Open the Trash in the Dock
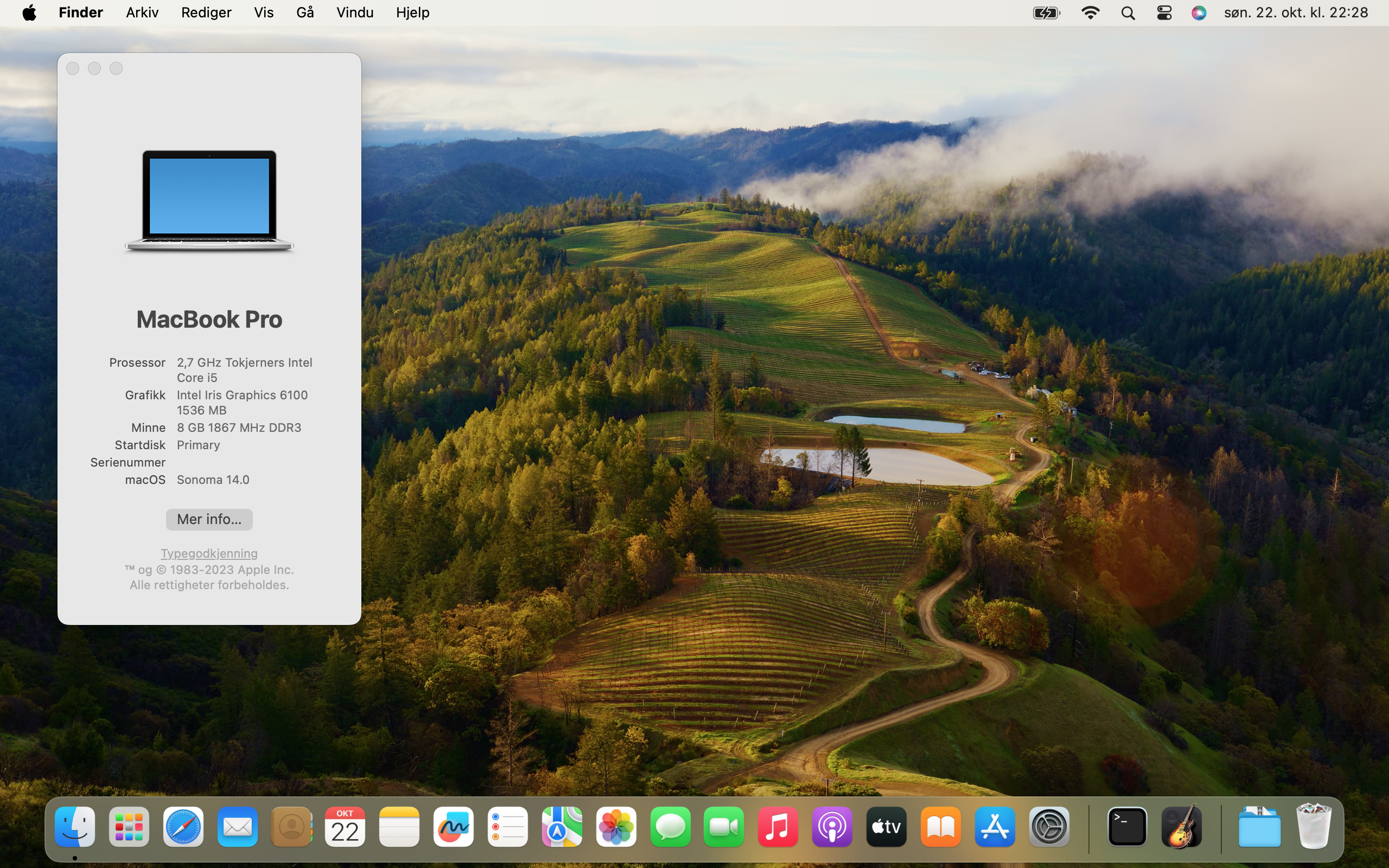The image size is (1389, 868). click(x=1314, y=827)
